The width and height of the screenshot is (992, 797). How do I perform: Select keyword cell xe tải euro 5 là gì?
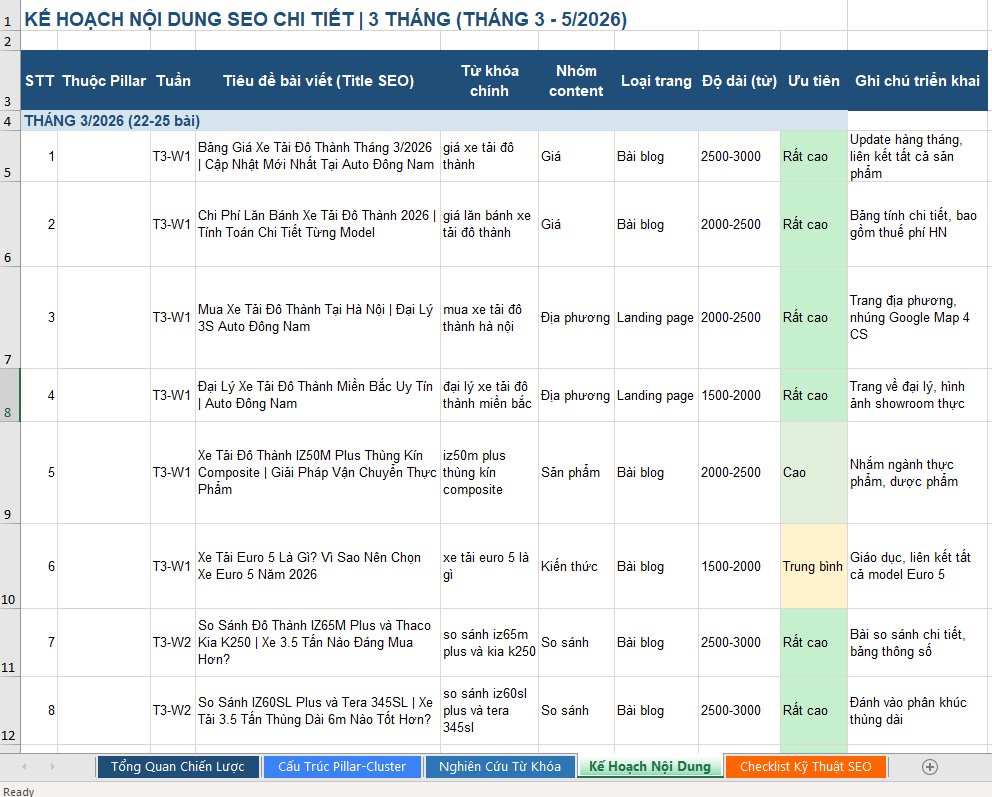(490, 566)
